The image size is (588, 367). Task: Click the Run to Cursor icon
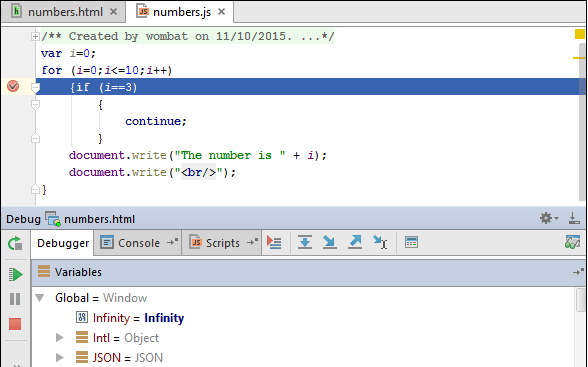point(380,243)
